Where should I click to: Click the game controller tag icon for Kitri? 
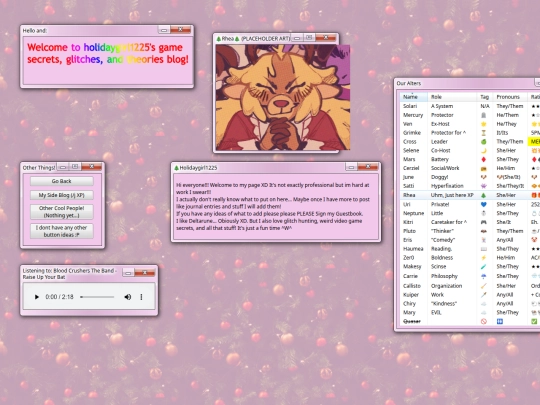click(484, 222)
